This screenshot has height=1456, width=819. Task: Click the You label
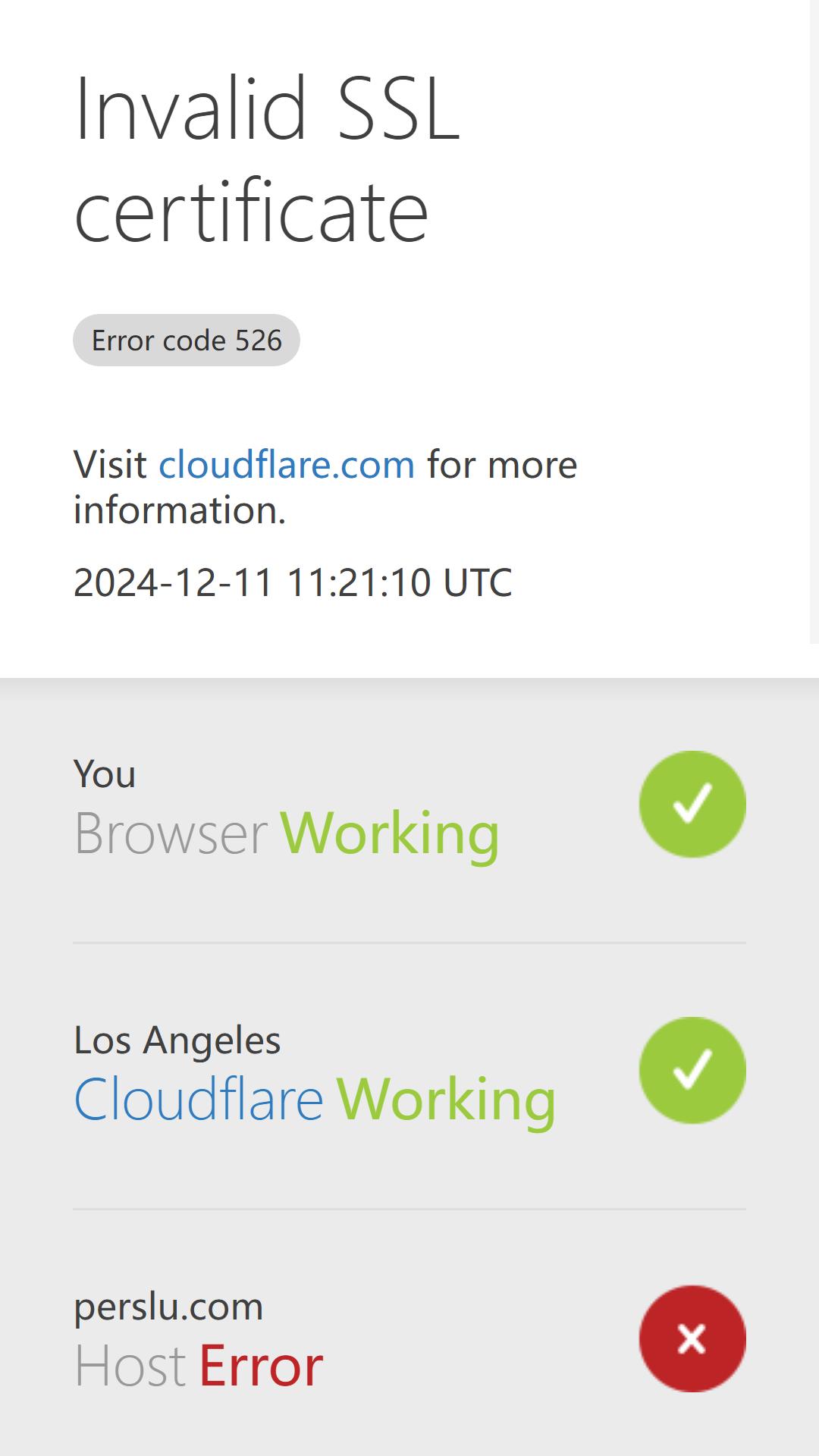point(105,774)
